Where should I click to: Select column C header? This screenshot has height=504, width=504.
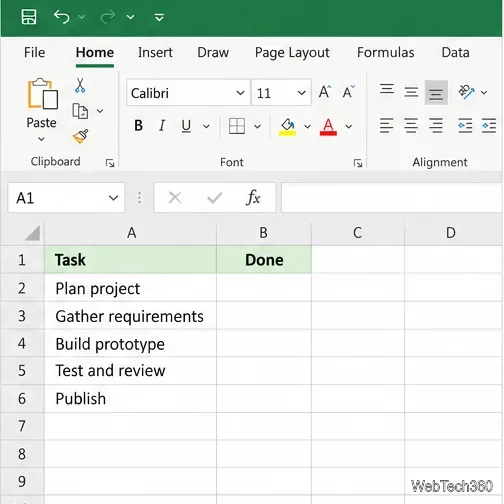pyautogui.click(x=358, y=233)
